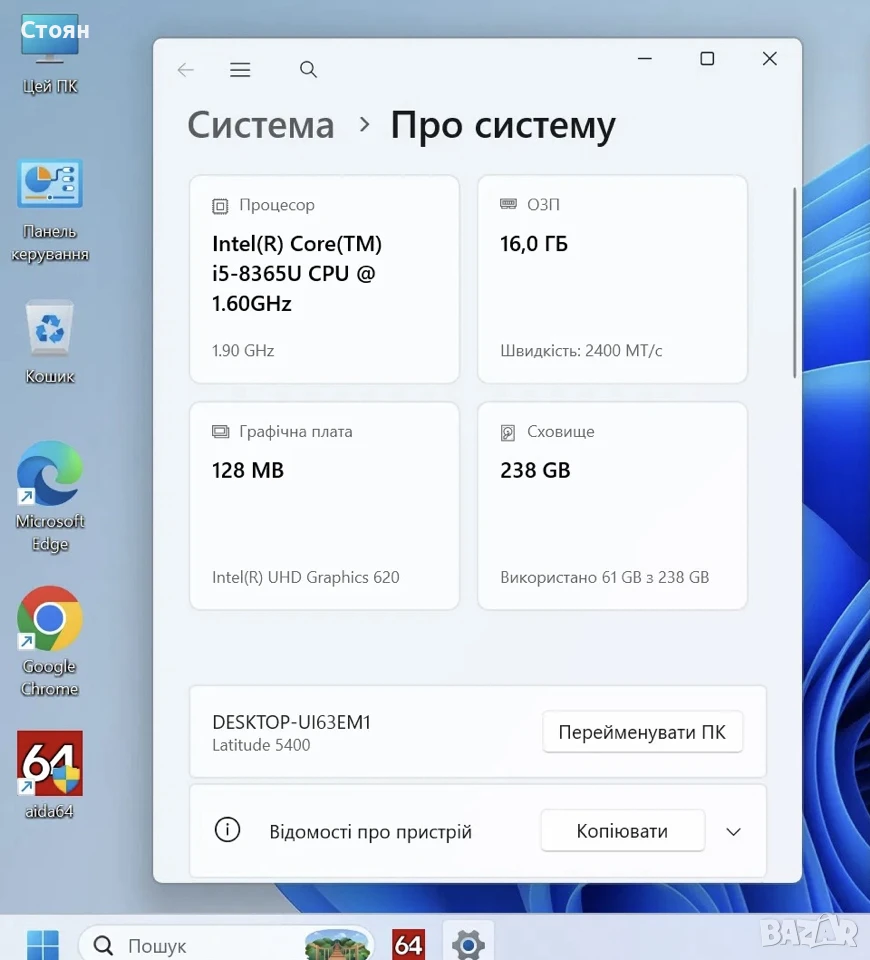
Task: Click the landscape picture in the search box
Action: 337,944
